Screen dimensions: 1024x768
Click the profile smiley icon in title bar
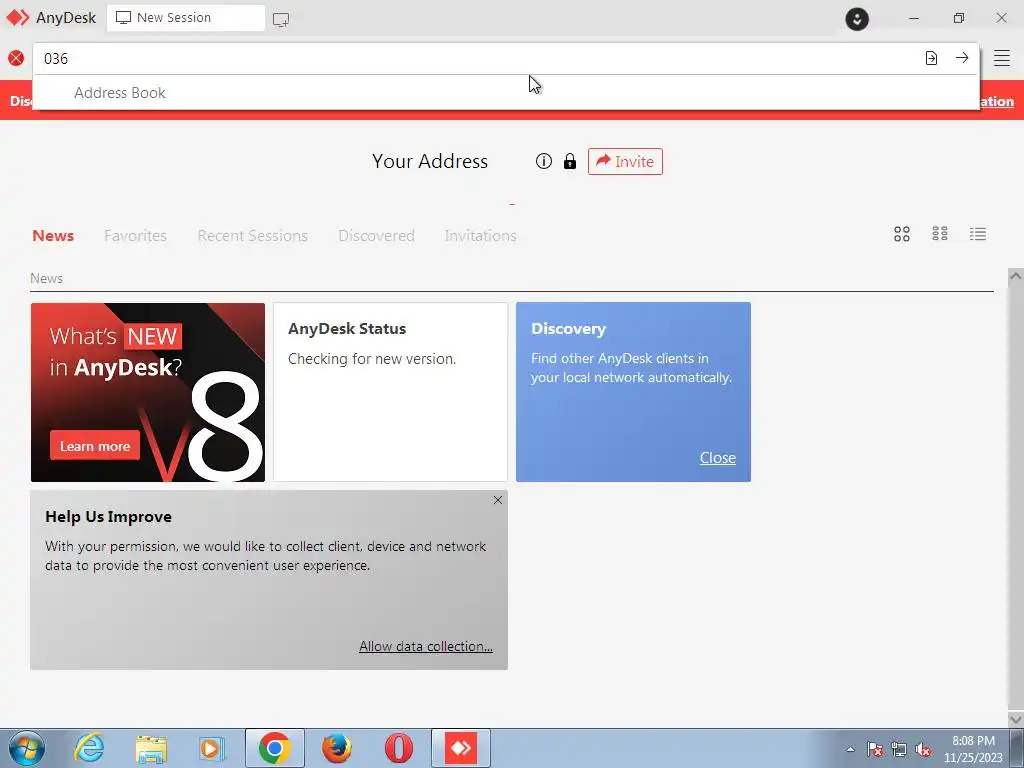click(857, 18)
